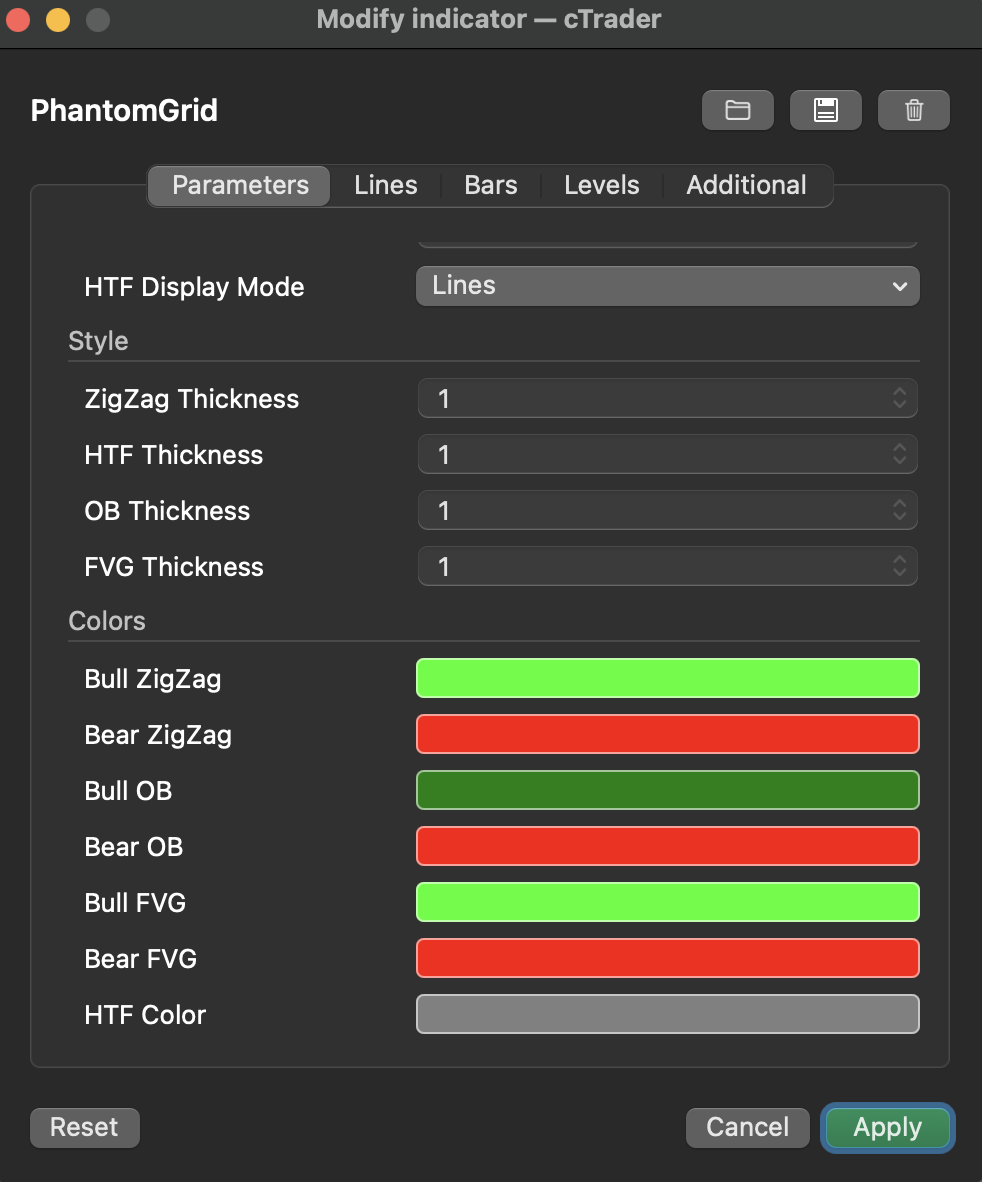Image resolution: width=982 pixels, height=1182 pixels.
Task: Open the HTF Display Mode dropdown
Action: (667, 286)
